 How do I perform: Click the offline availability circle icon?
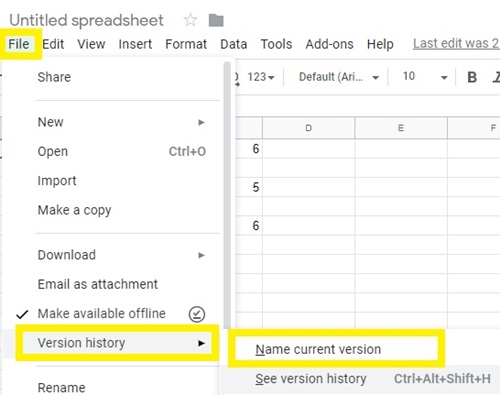[197, 314]
